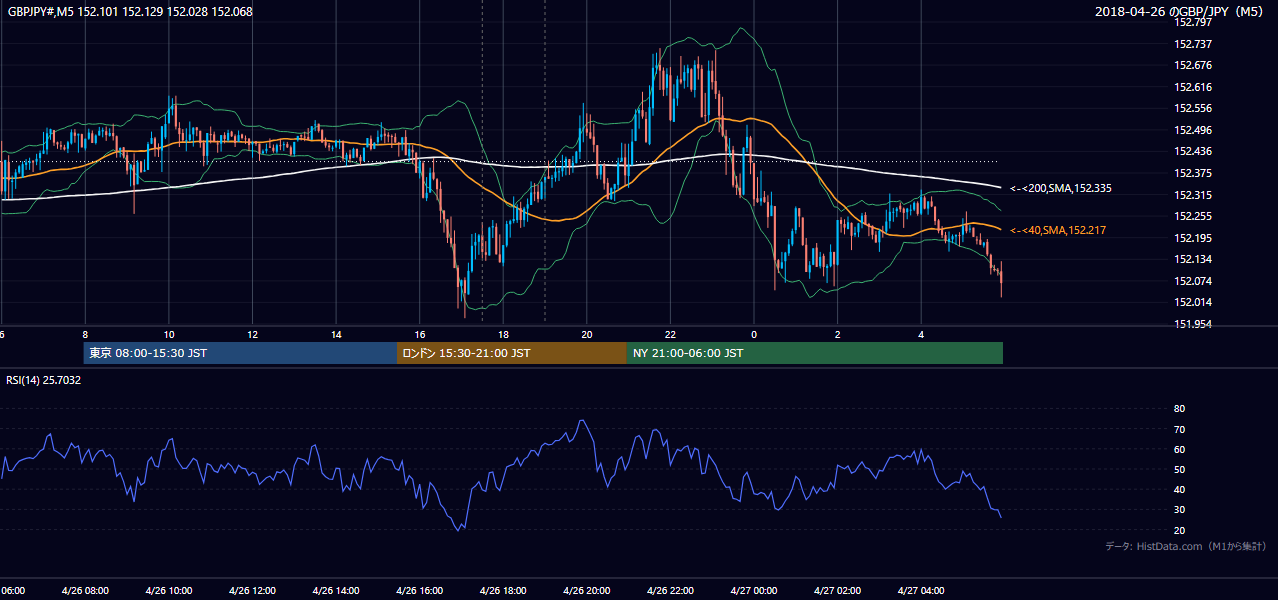
Task: Click the 4/26 20:00 date axis label
Action: click(x=587, y=591)
